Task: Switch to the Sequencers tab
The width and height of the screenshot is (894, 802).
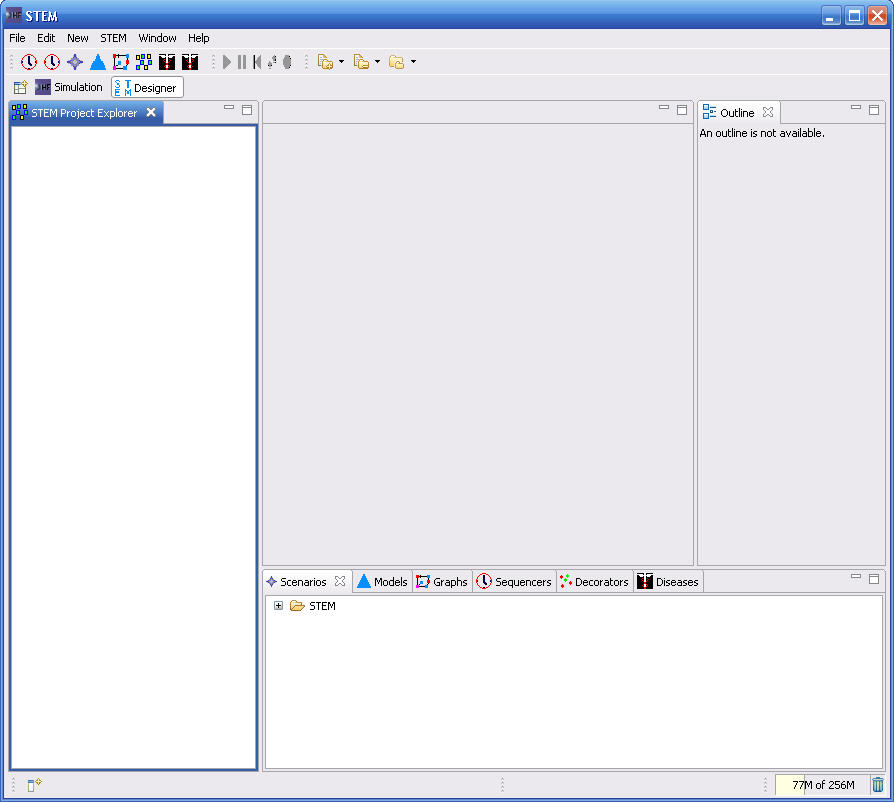Action: 514,582
